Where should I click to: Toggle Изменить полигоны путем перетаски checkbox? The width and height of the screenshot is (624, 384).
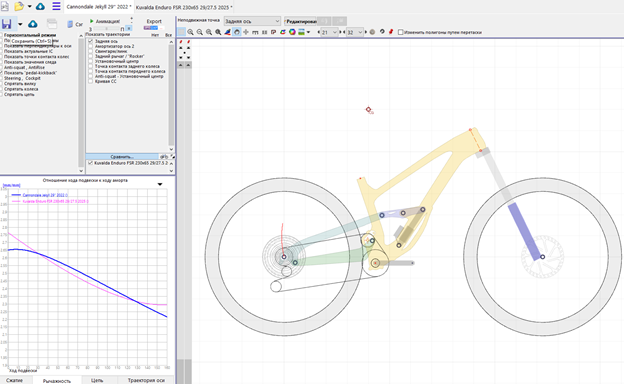coord(400,32)
